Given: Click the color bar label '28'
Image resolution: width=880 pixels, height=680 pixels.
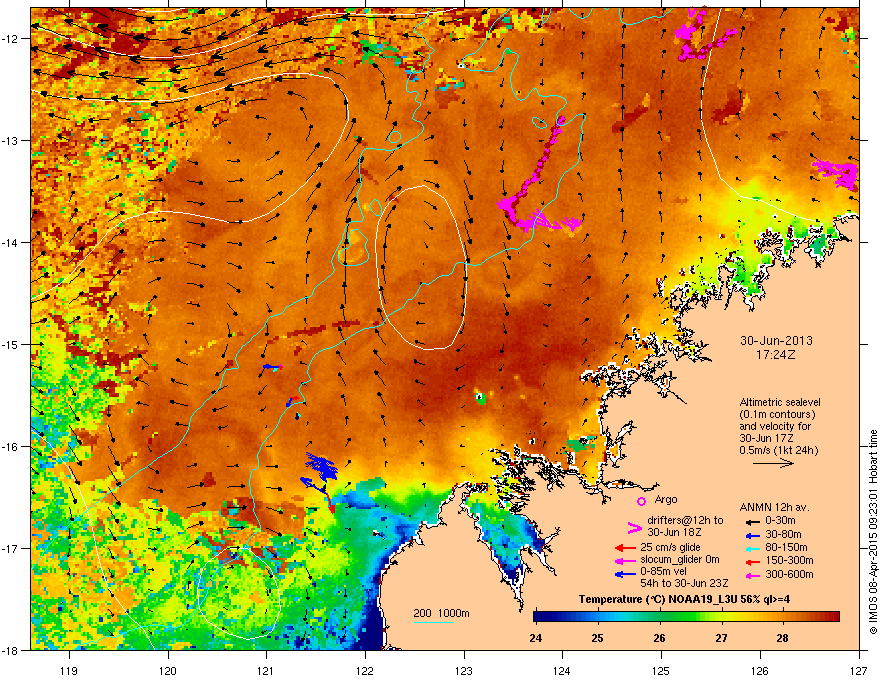Looking at the screenshot, I should pyautogui.click(x=782, y=638).
